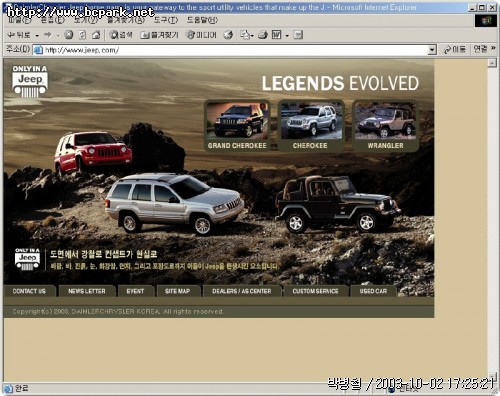Refresh the page using the Refresh icon
This screenshot has width=500, height=396.
(x=82, y=35)
